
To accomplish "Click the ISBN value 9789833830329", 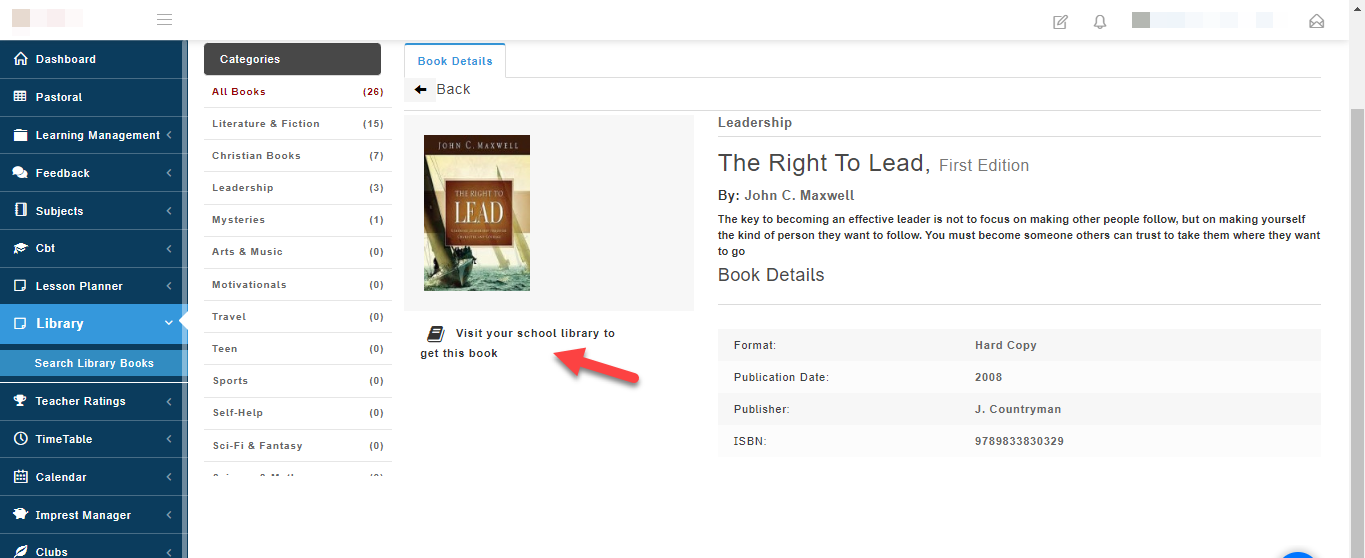I will pyautogui.click(x=1019, y=441).
